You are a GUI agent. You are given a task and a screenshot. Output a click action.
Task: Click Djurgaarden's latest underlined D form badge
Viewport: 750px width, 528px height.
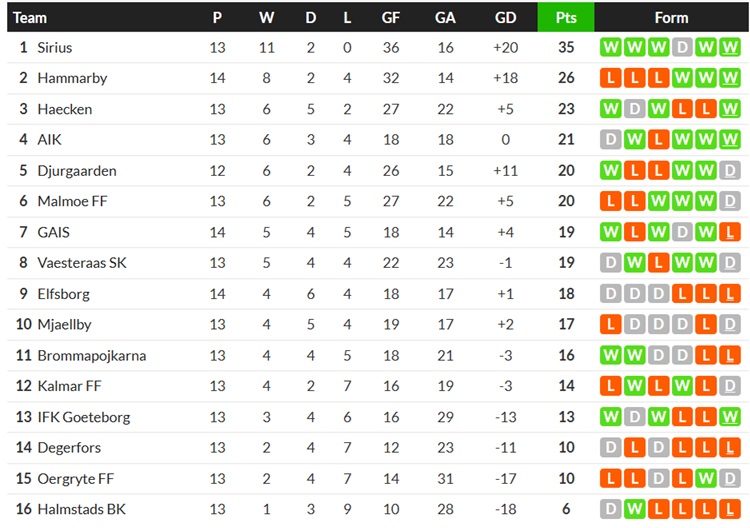[729, 170]
